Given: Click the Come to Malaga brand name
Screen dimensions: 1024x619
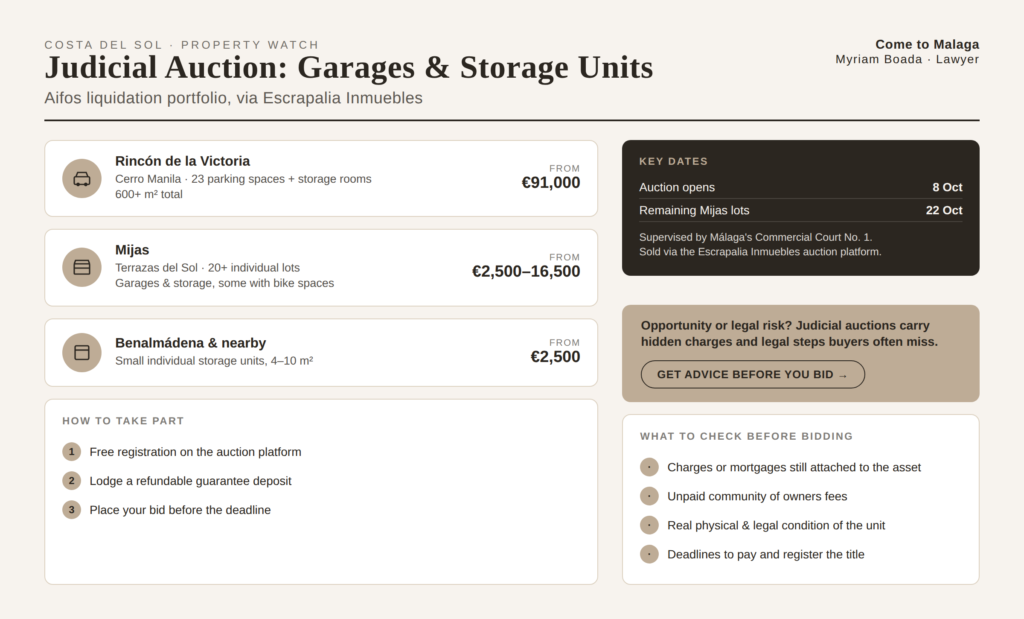Looking at the screenshot, I should click(927, 44).
